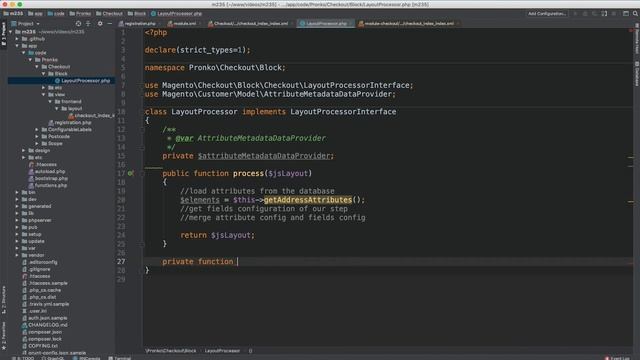Viewport: 640px width, 360px height.
Task: Click the LayoutProcessor breadcrumb at editor bottom
Action: click(x=222, y=351)
